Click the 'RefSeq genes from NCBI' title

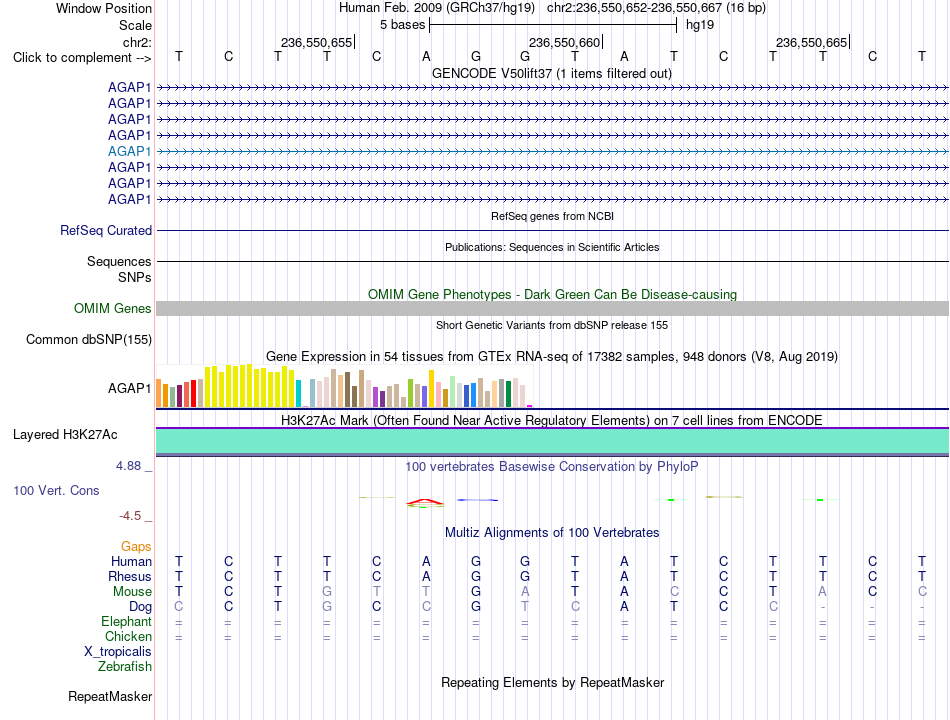pos(552,216)
